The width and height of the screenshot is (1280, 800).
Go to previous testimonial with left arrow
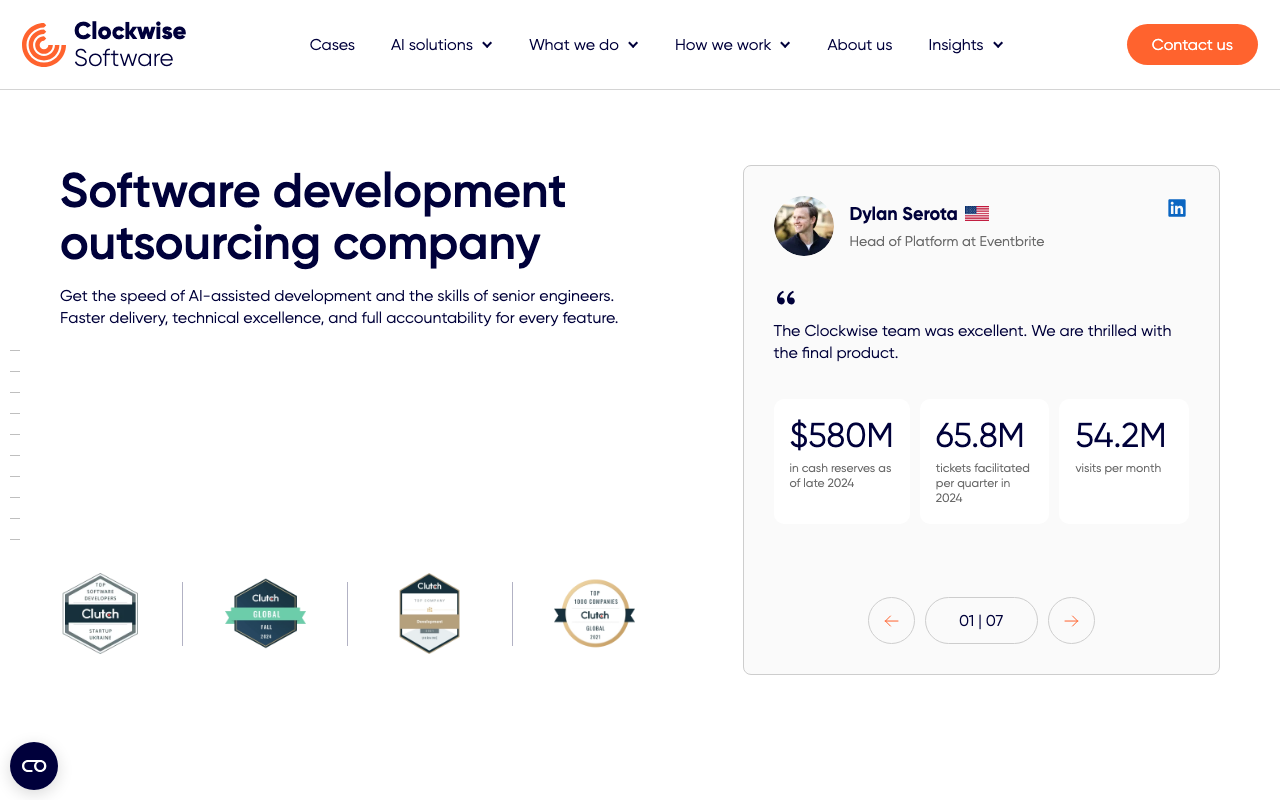pos(891,621)
